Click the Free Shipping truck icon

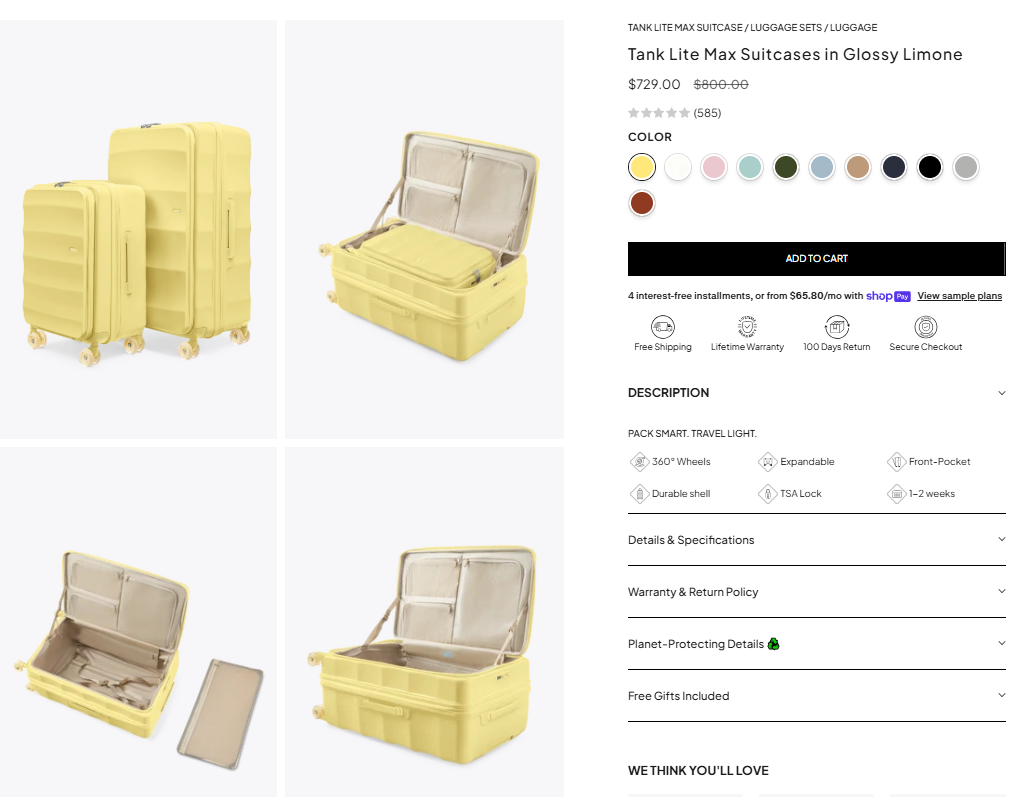pos(662,326)
